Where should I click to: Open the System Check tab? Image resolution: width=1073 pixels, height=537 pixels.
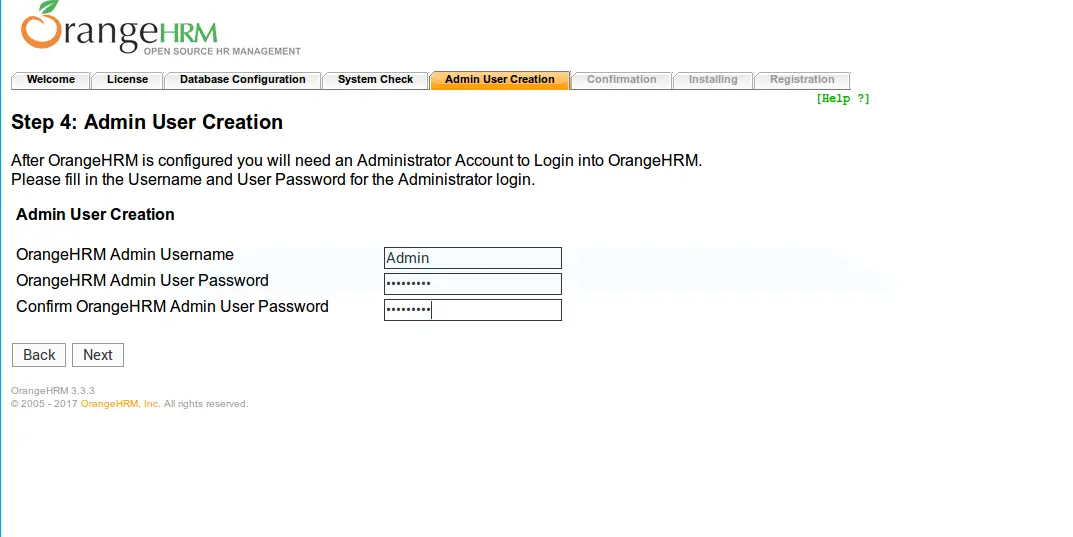(x=375, y=79)
